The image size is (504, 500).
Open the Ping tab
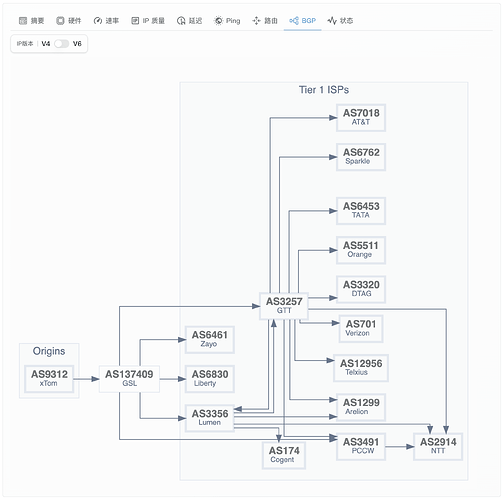point(227,21)
